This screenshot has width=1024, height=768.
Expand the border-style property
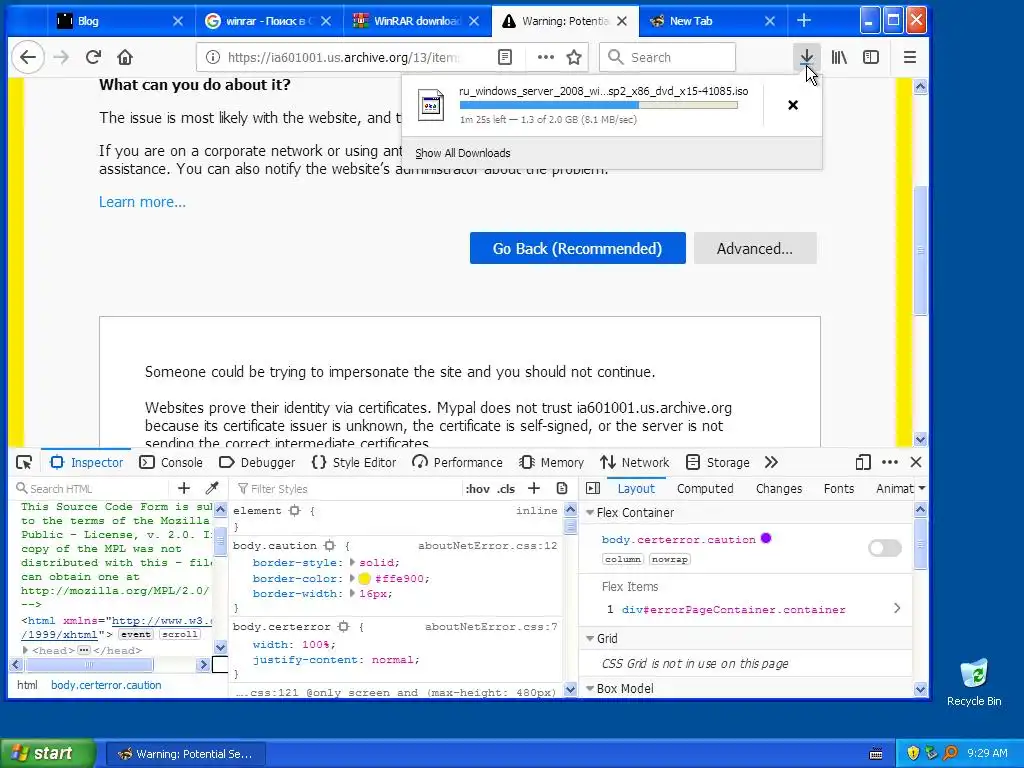pos(352,562)
